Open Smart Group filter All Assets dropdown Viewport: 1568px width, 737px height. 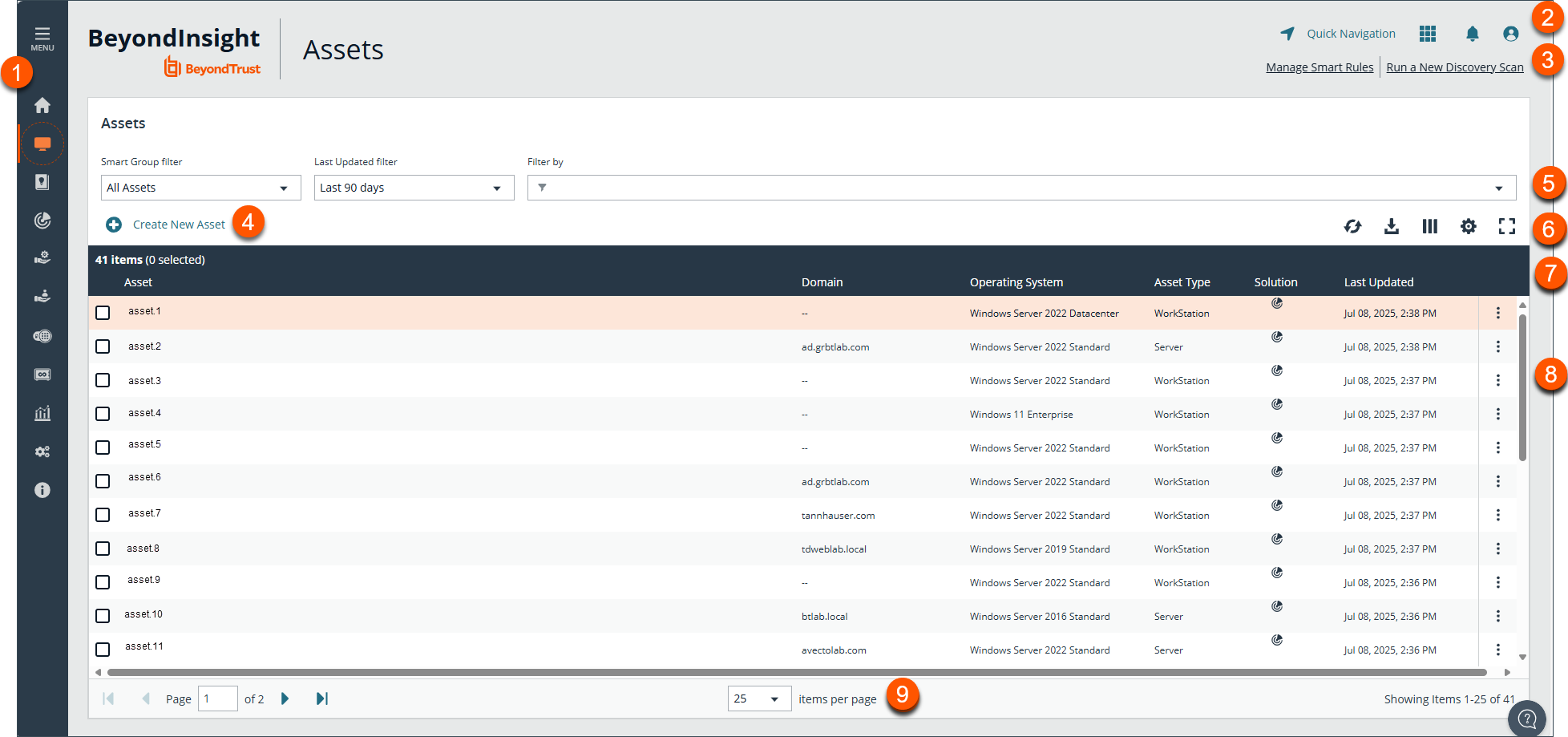[201, 188]
